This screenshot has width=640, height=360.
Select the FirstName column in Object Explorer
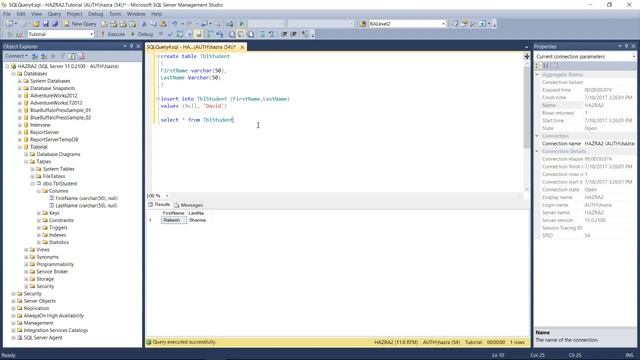point(87,198)
